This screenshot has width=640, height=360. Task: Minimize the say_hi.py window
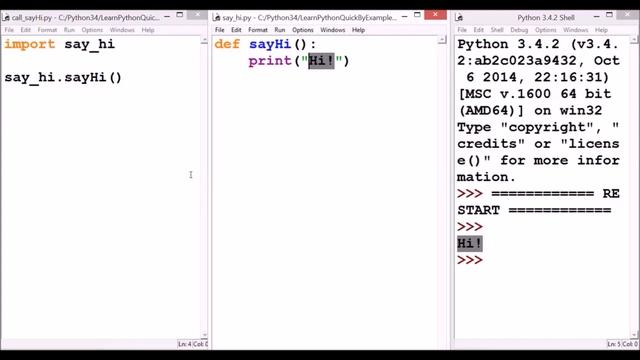coord(404,16)
